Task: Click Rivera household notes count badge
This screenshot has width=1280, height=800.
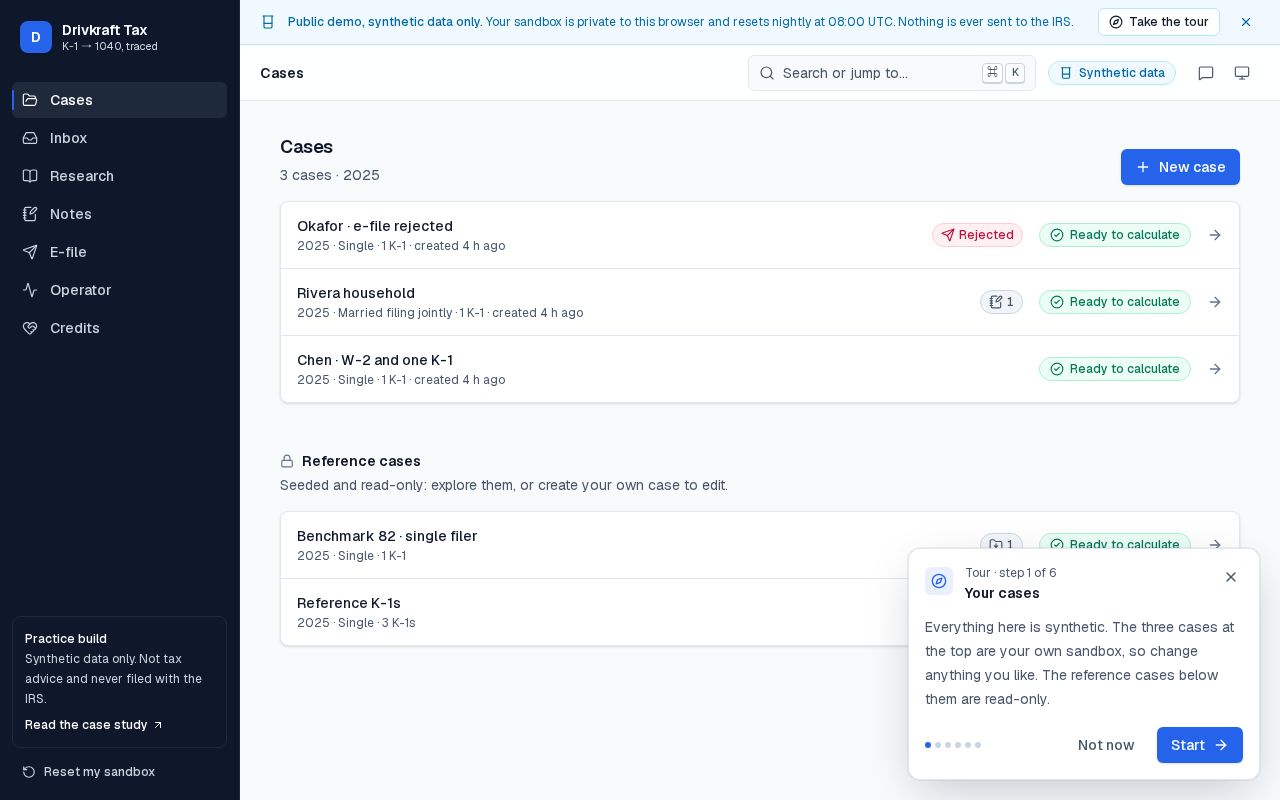Action: 1001,302
